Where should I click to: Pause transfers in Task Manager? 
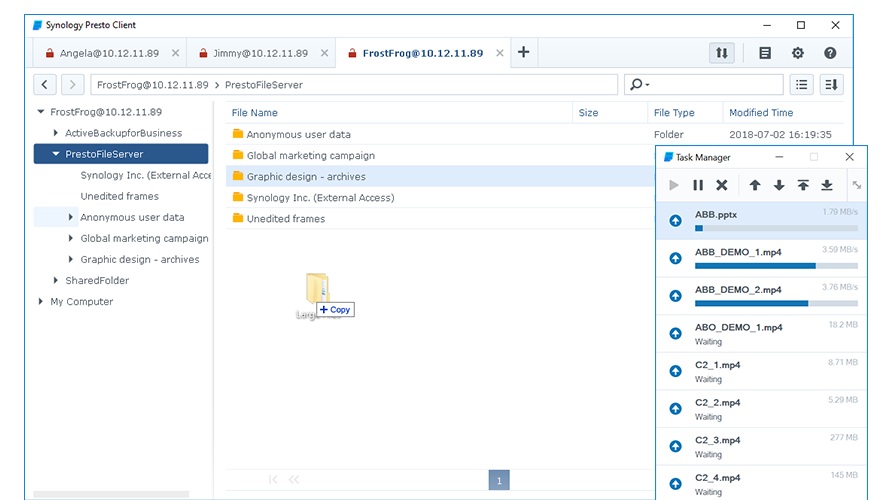[x=698, y=185]
